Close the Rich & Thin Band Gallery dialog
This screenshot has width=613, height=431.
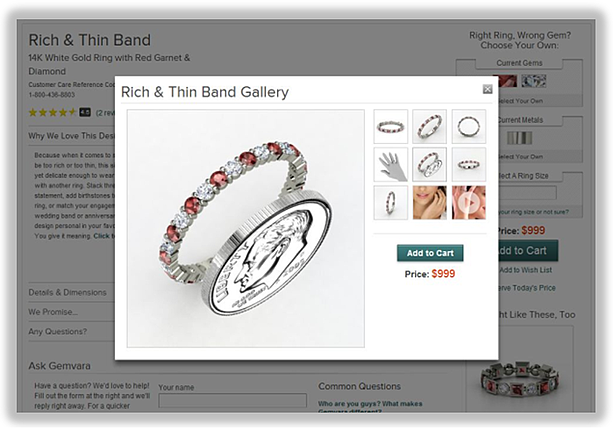pyautogui.click(x=487, y=89)
